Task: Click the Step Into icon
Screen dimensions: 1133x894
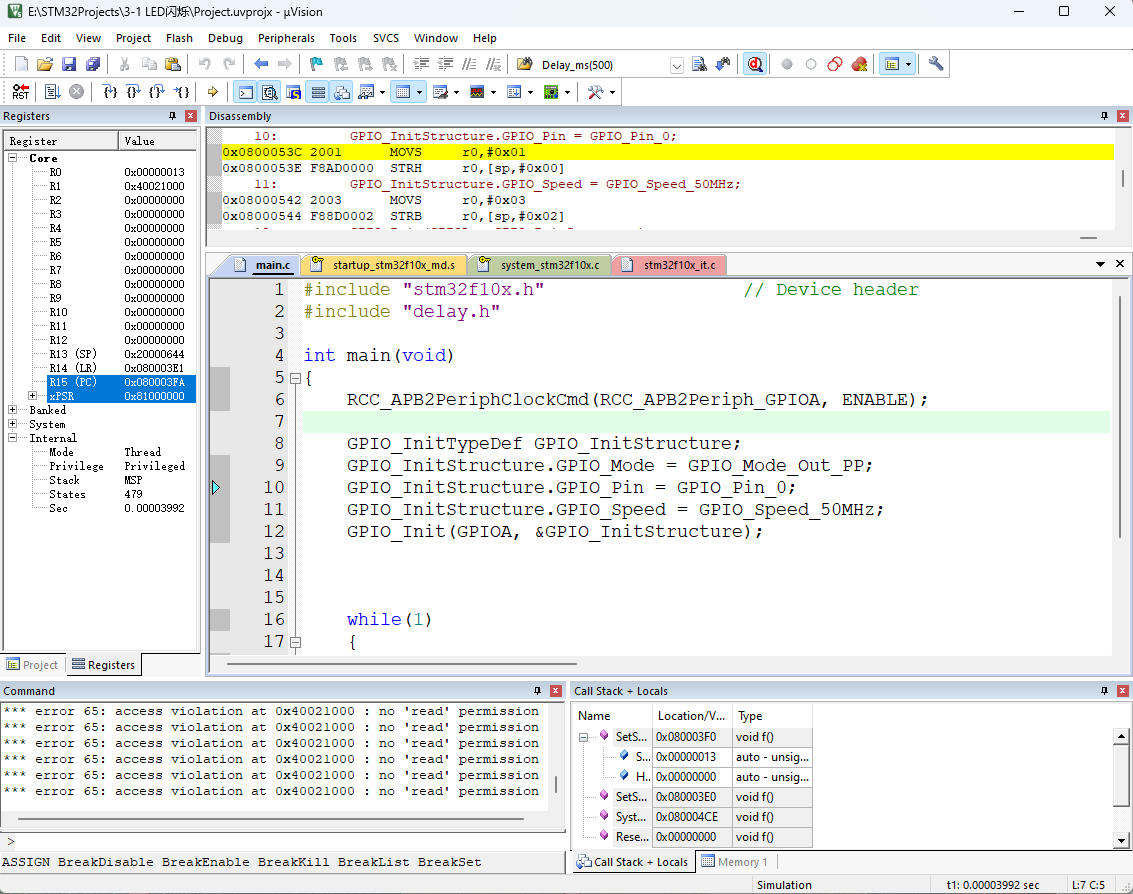Action: tap(110, 92)
